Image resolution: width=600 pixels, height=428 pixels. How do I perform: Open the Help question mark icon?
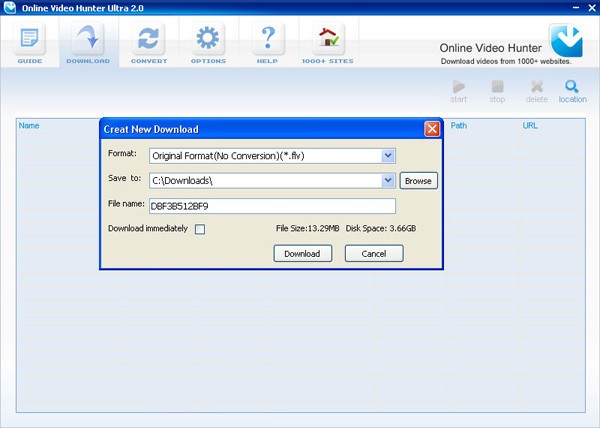tap(268, 39)
